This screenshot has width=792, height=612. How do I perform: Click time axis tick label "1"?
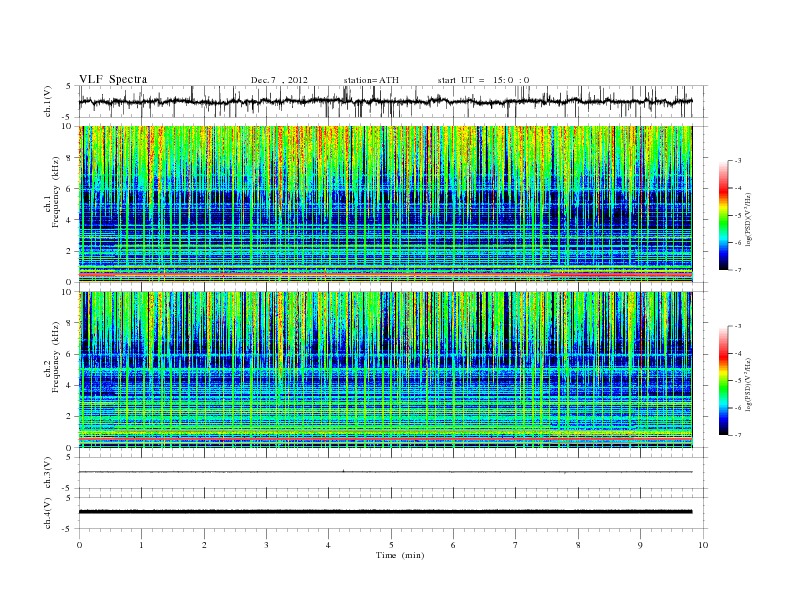tap(141, 545)
